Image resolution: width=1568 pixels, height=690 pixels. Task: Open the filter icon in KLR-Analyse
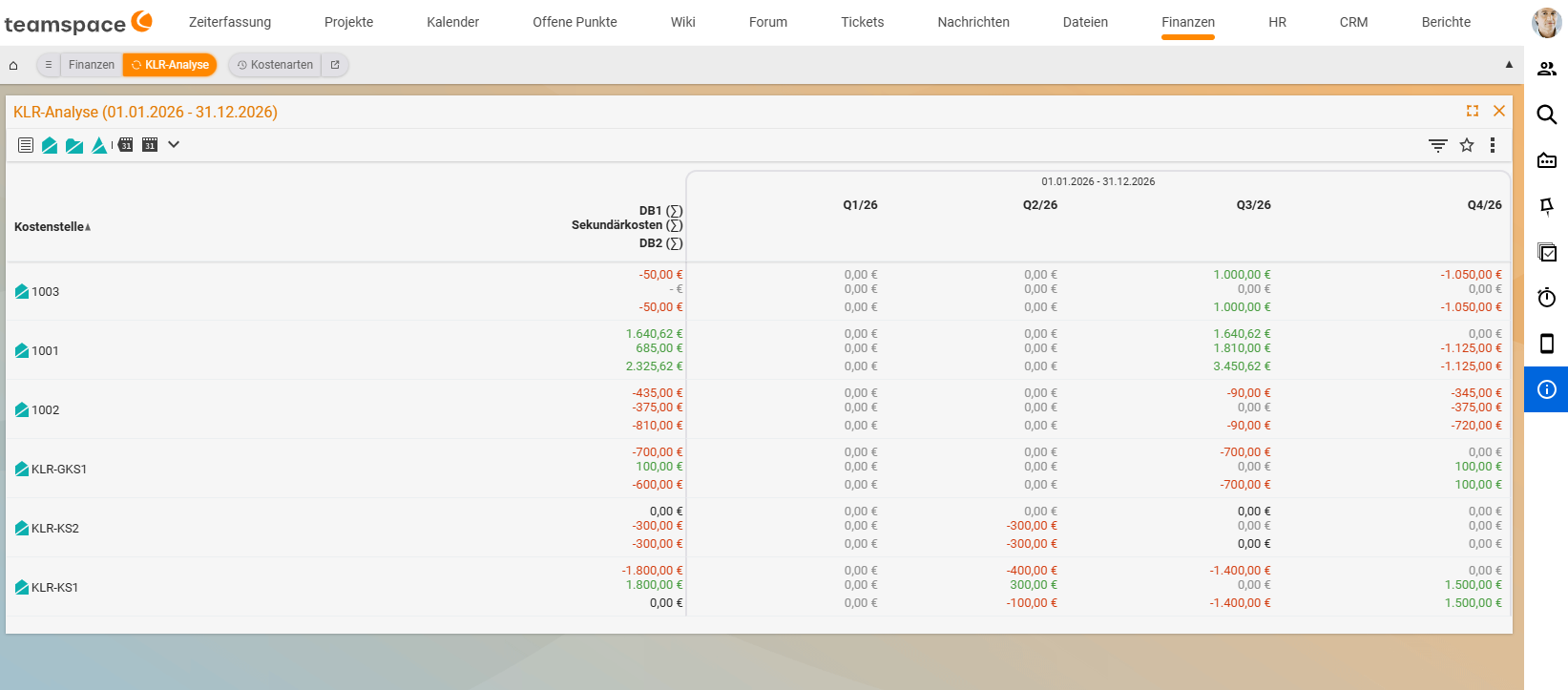click(1438, 145)
